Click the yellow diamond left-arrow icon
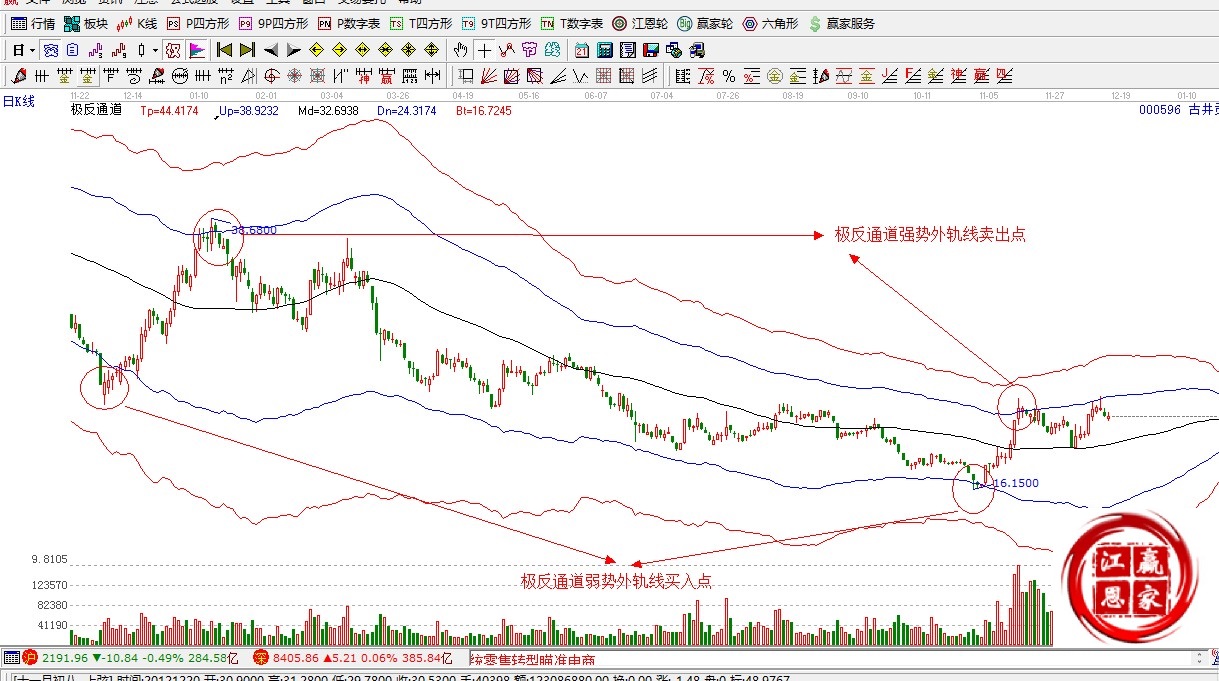Viewport: 1219px width, 681px height. [316, 50]
